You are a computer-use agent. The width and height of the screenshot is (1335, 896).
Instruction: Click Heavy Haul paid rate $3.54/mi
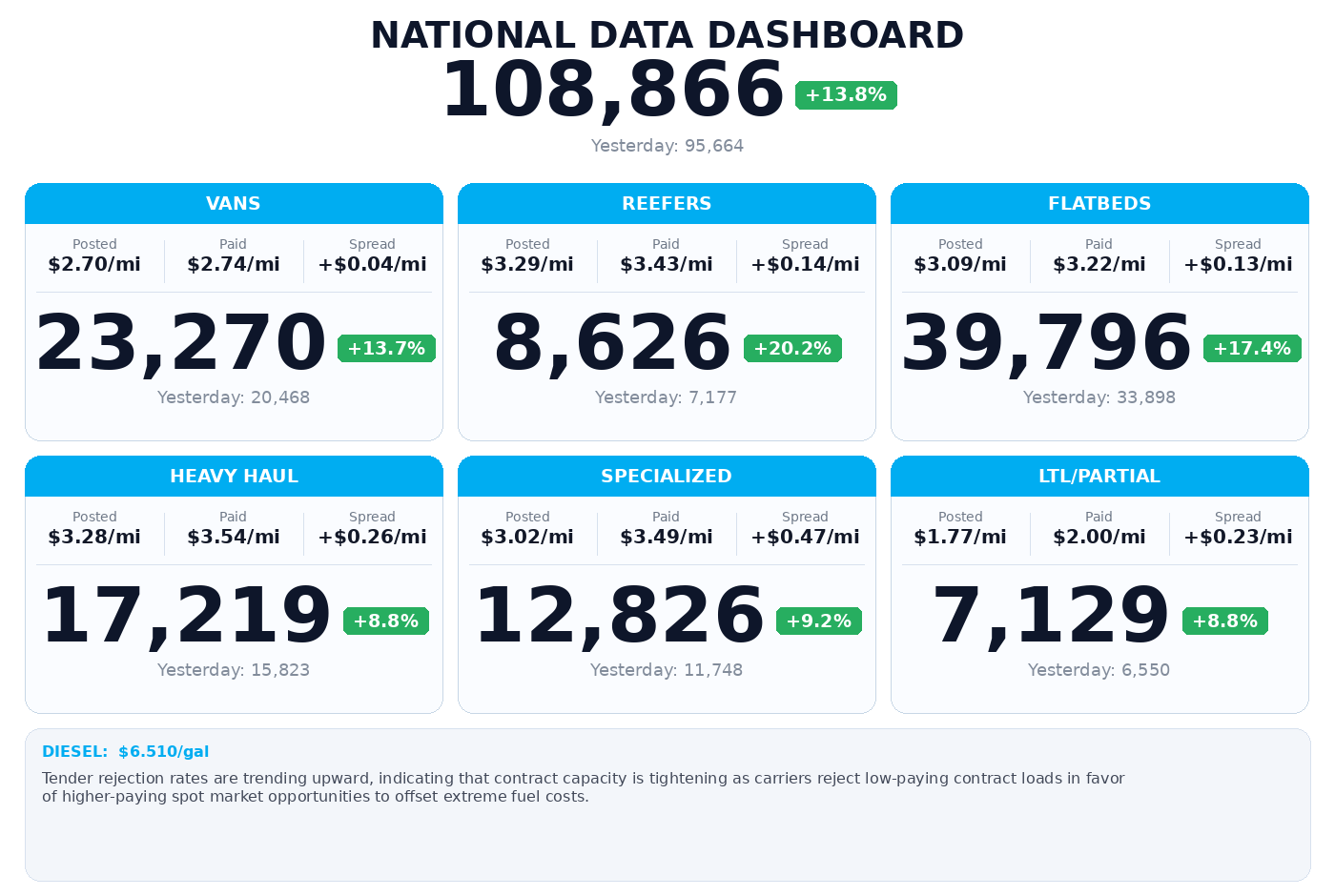[234, 538]
